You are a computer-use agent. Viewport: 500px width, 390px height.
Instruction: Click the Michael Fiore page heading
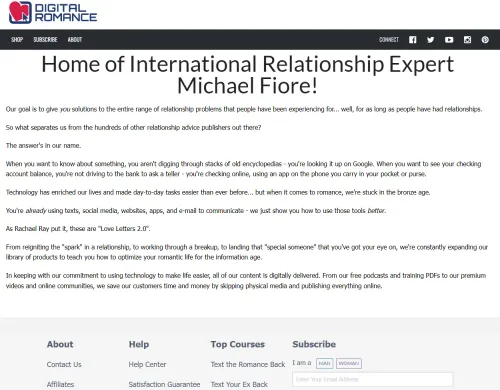point(247,75)
